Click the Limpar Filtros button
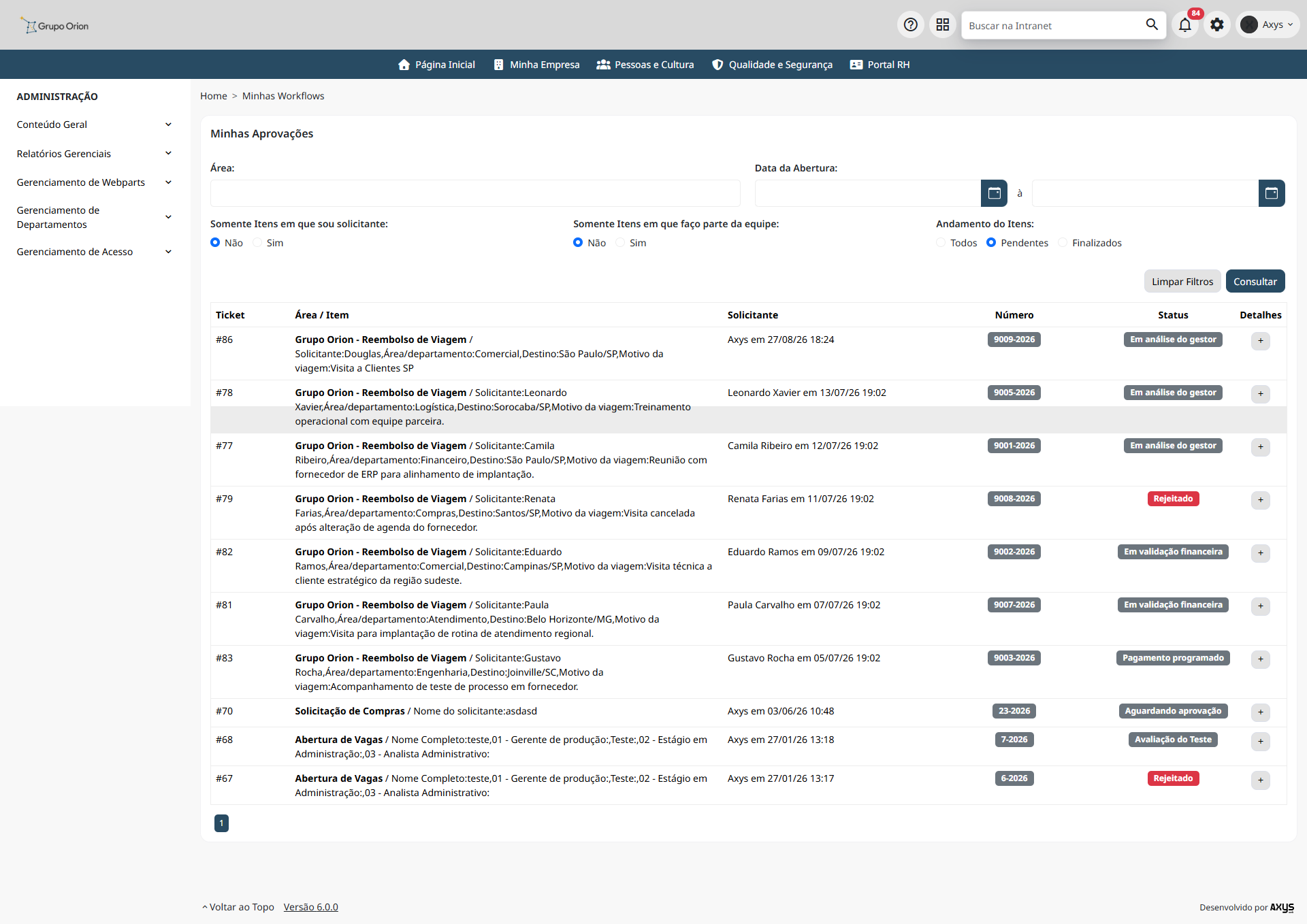The image size is (1307, 924). coord(1182,282)
